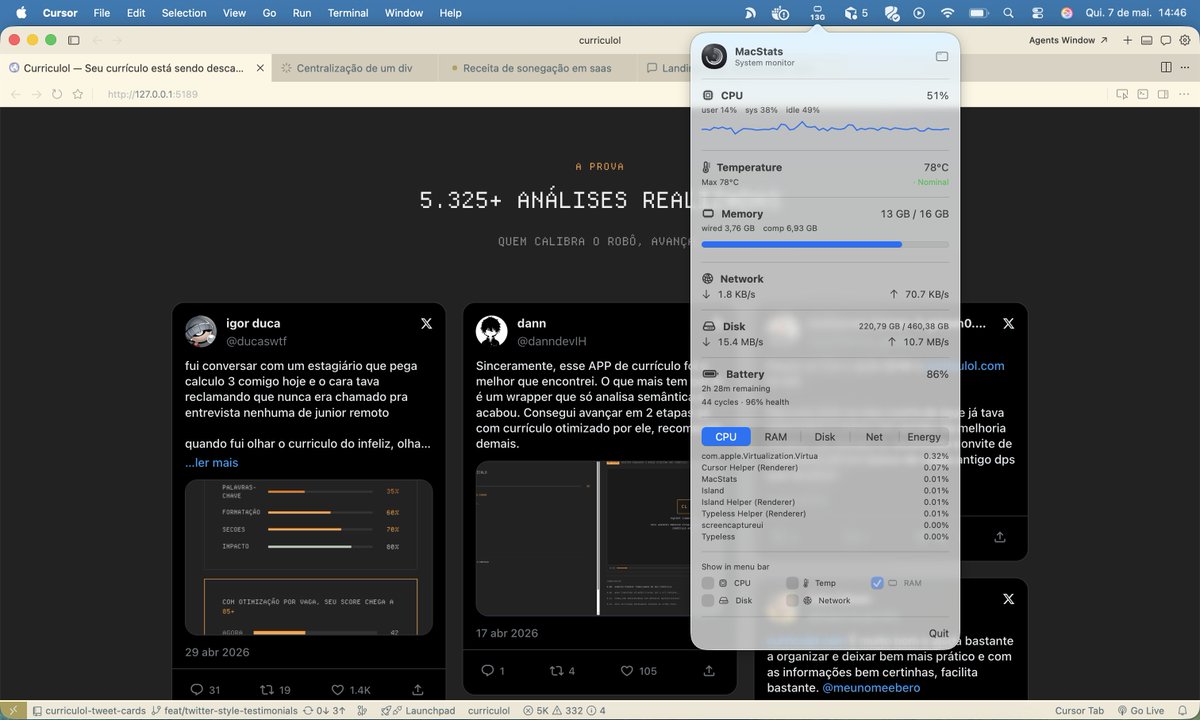Image resolution: width=1200 pixels, height=720 pixels.
Task: Click the URL address field
Action: [x=152, y=94]
